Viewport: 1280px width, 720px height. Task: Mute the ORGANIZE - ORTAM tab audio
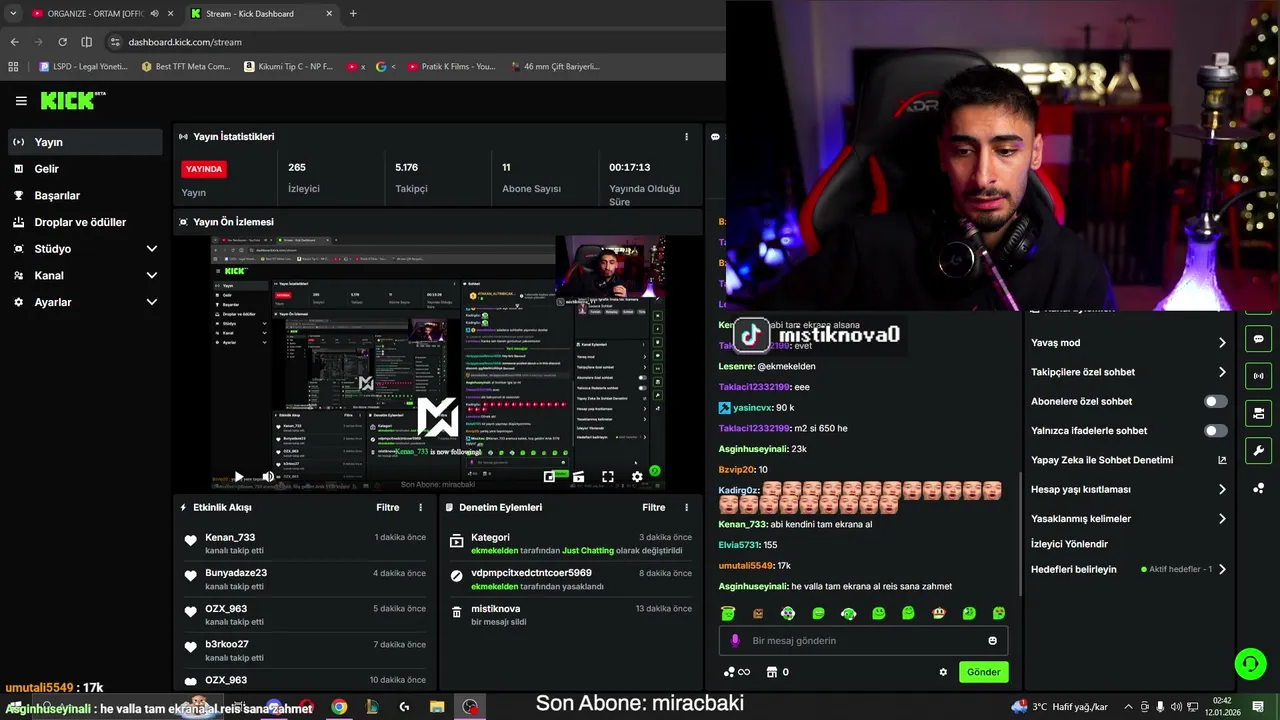pyautogui.click(x=154, y=14)
